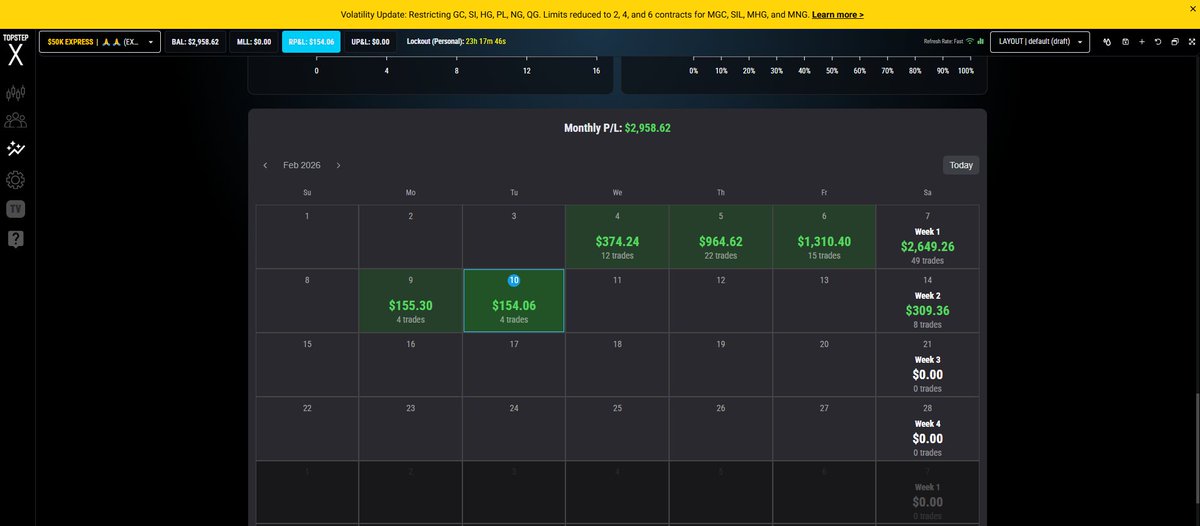1200x526 pixels.
Task: Select Feb 9 cell showing $155.30
Action: [x=411, y=300]
